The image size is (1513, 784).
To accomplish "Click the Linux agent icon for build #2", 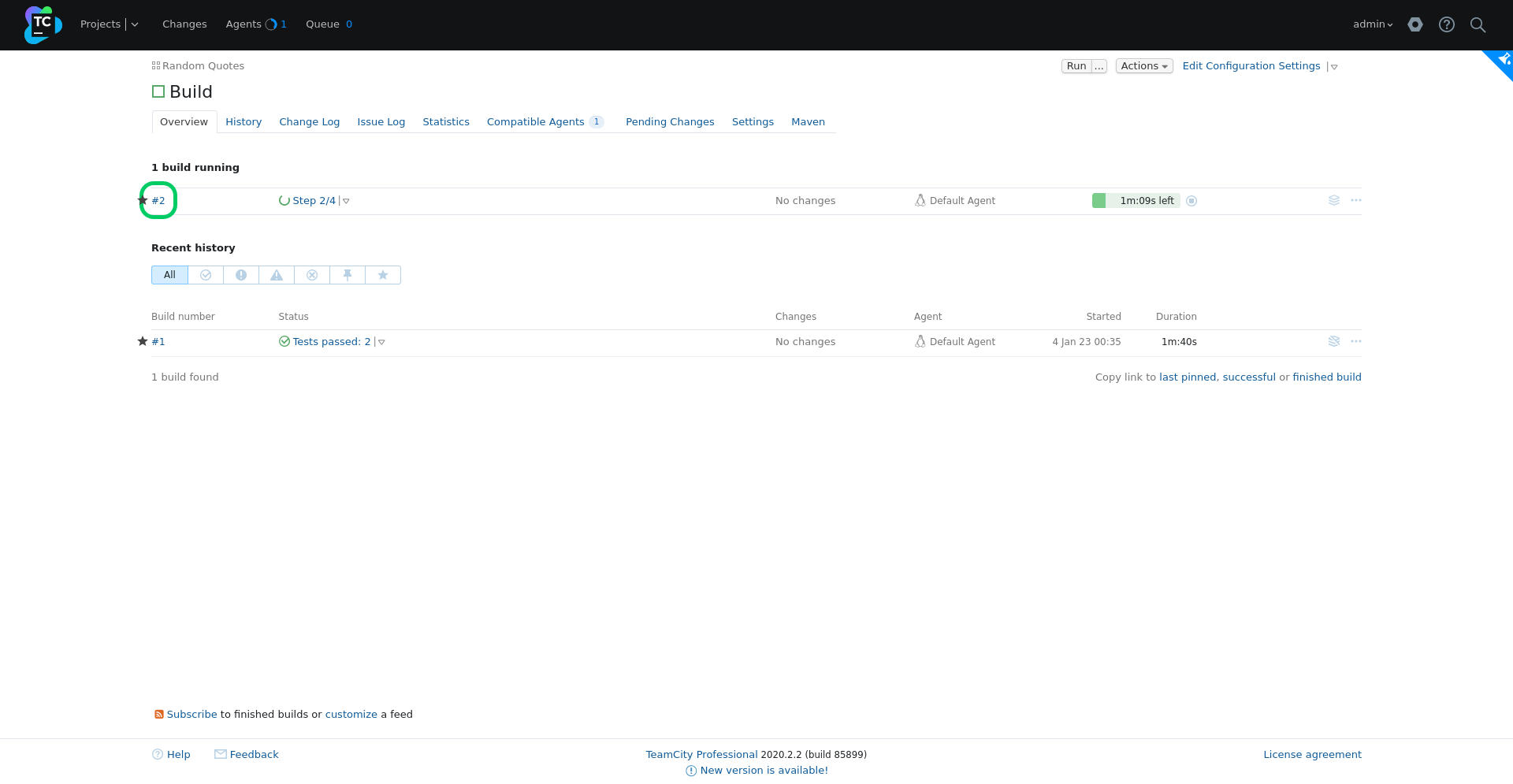I will 920,200.
